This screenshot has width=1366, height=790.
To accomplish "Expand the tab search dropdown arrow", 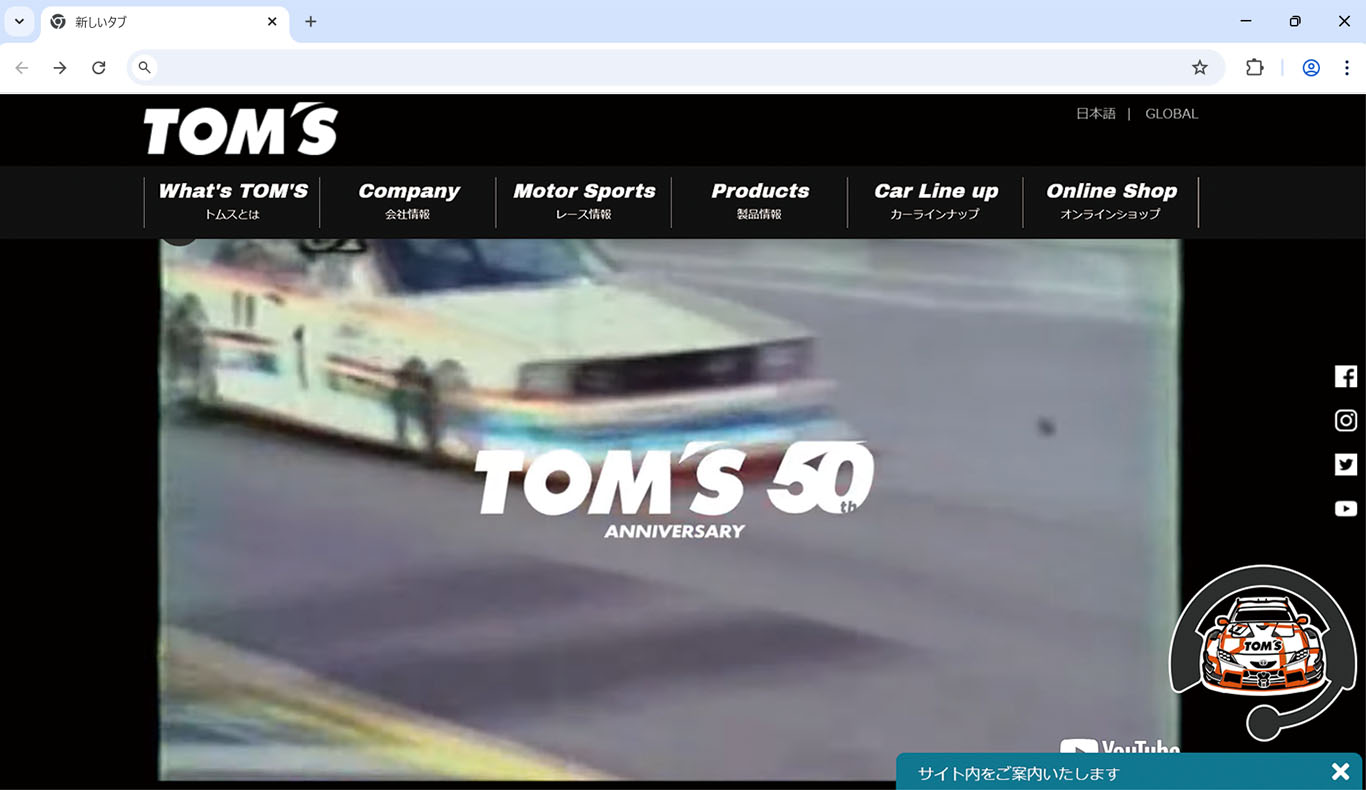I will point(19,21).
